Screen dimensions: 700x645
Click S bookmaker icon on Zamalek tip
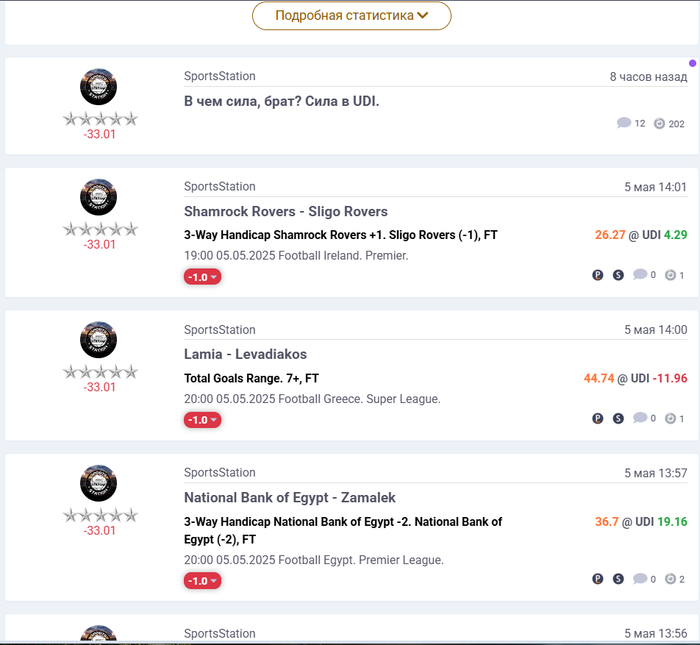tap(618, 579)
